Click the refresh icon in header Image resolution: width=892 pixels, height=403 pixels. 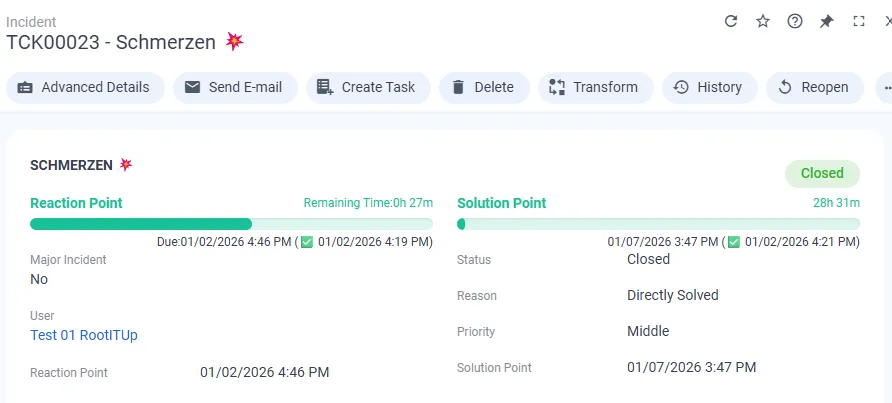tap(731, 21)
